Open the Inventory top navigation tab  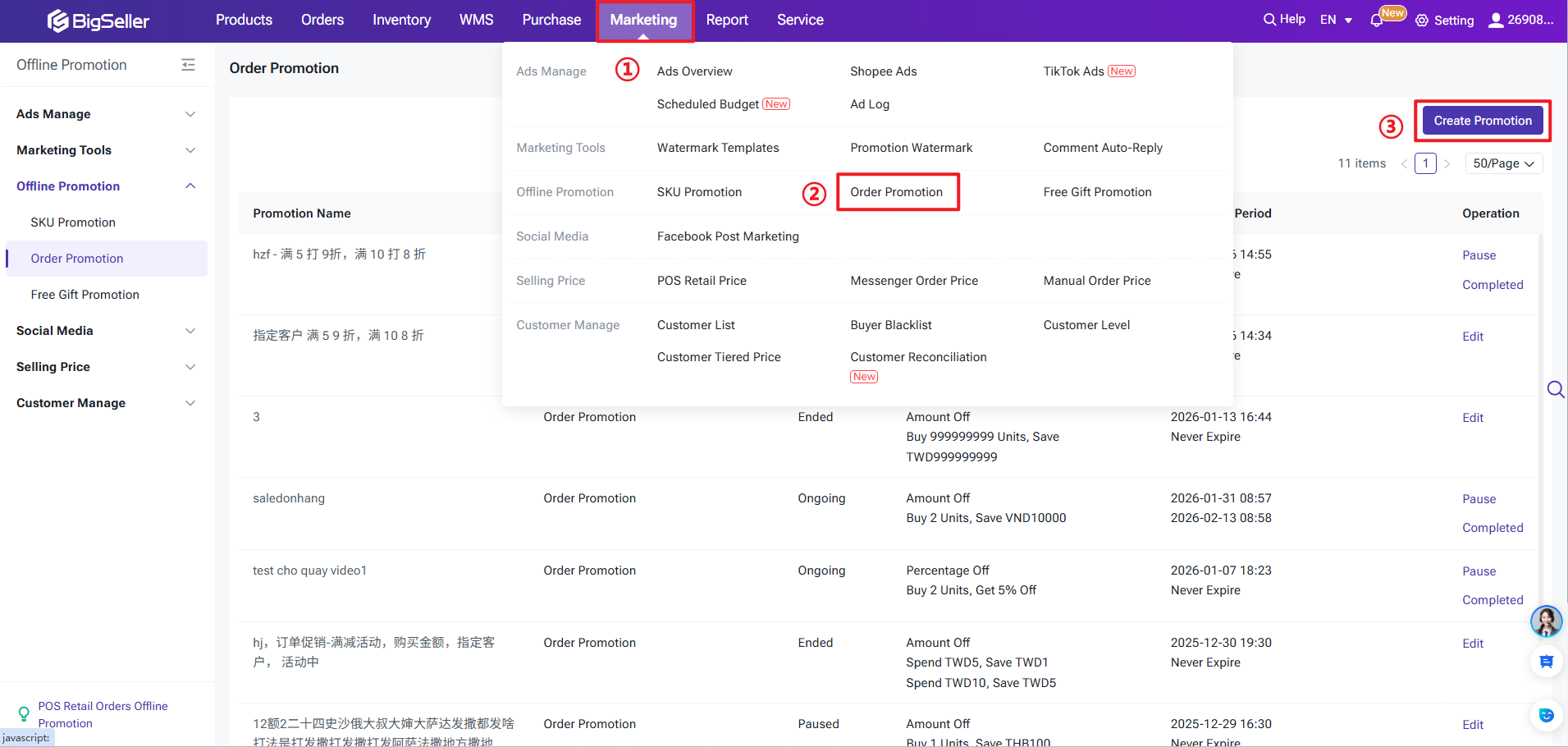[x=401, y=20]
